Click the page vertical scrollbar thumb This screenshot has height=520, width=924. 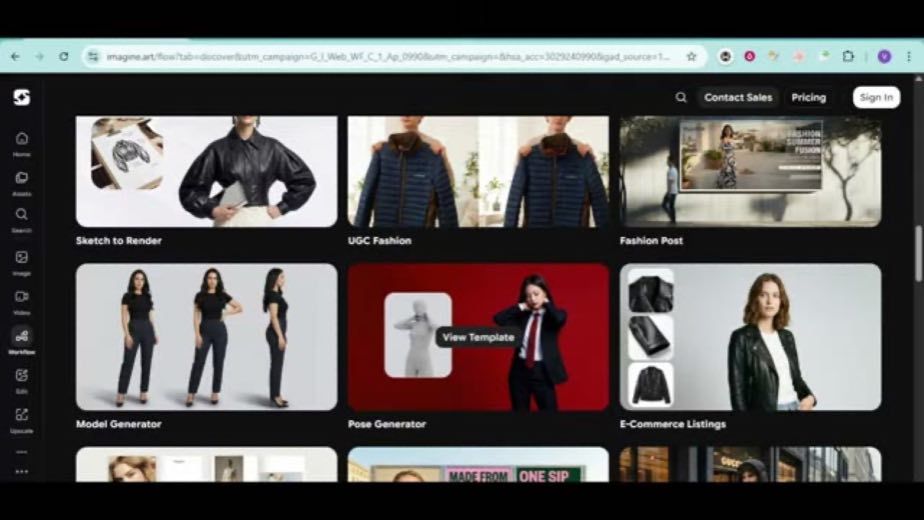coord(918,254)
